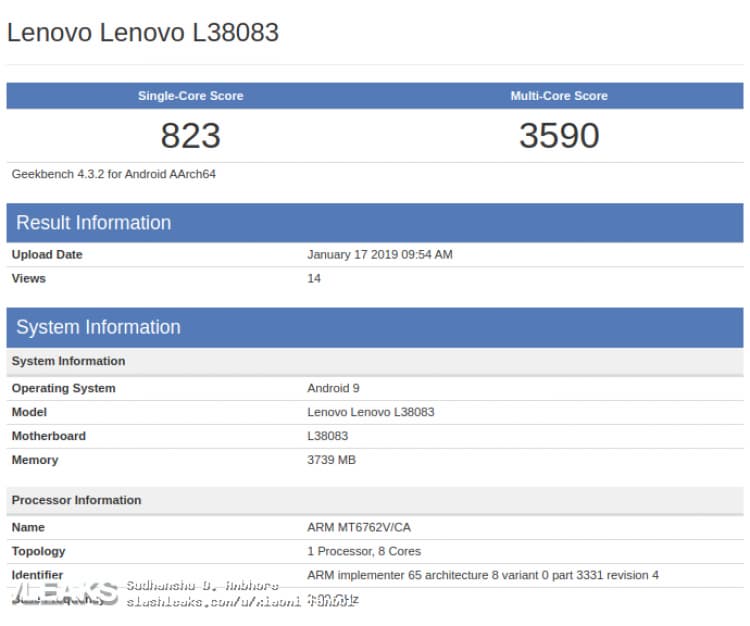Click the ARM implementer identifier text

483,575
